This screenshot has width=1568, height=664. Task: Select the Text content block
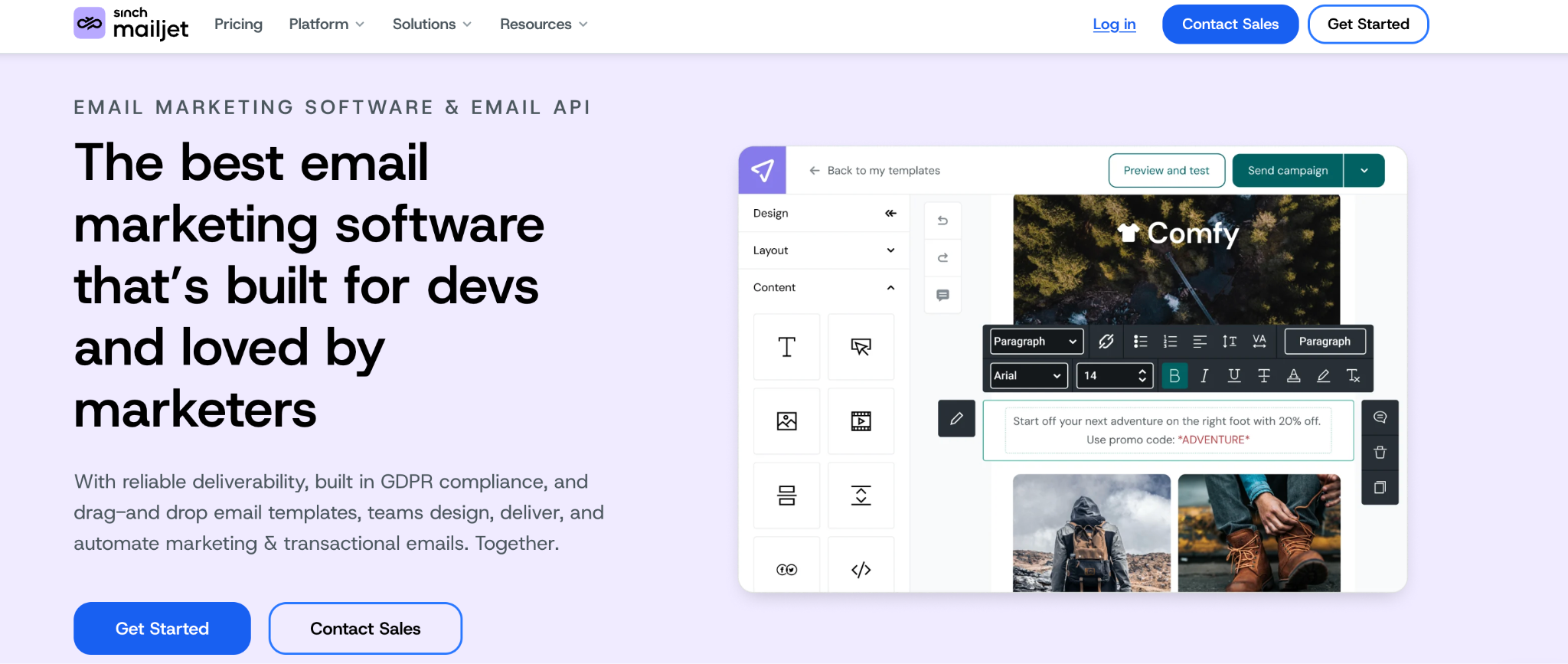click(x=787, y=347)
